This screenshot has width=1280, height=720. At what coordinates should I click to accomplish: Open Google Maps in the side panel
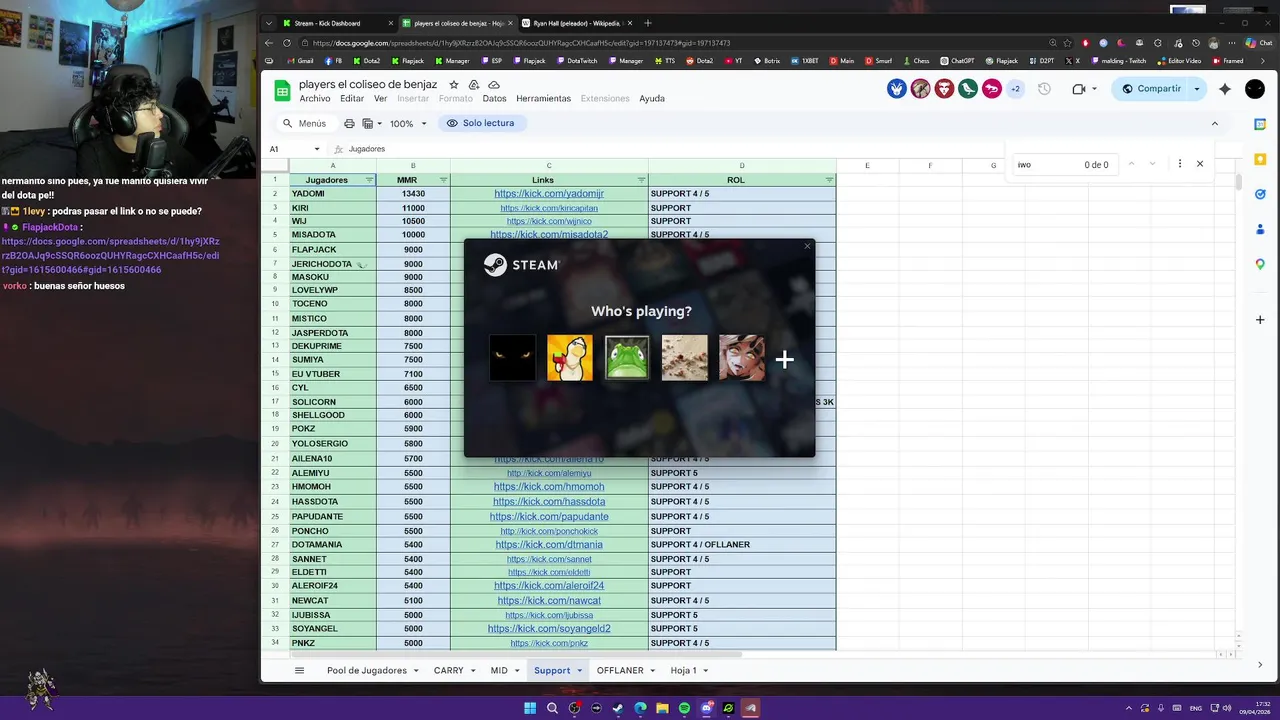point(1260,264)
